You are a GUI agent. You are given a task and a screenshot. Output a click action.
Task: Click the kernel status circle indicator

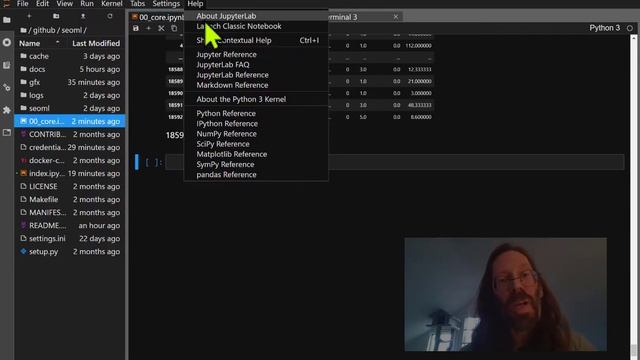pyautogui.click(x=630, y=28)
